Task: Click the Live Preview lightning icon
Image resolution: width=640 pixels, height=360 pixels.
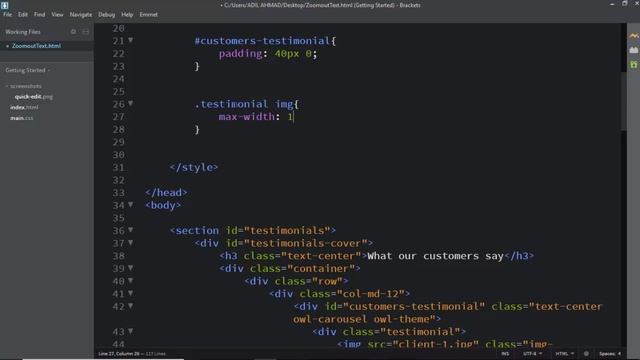Action: [633, 36]
